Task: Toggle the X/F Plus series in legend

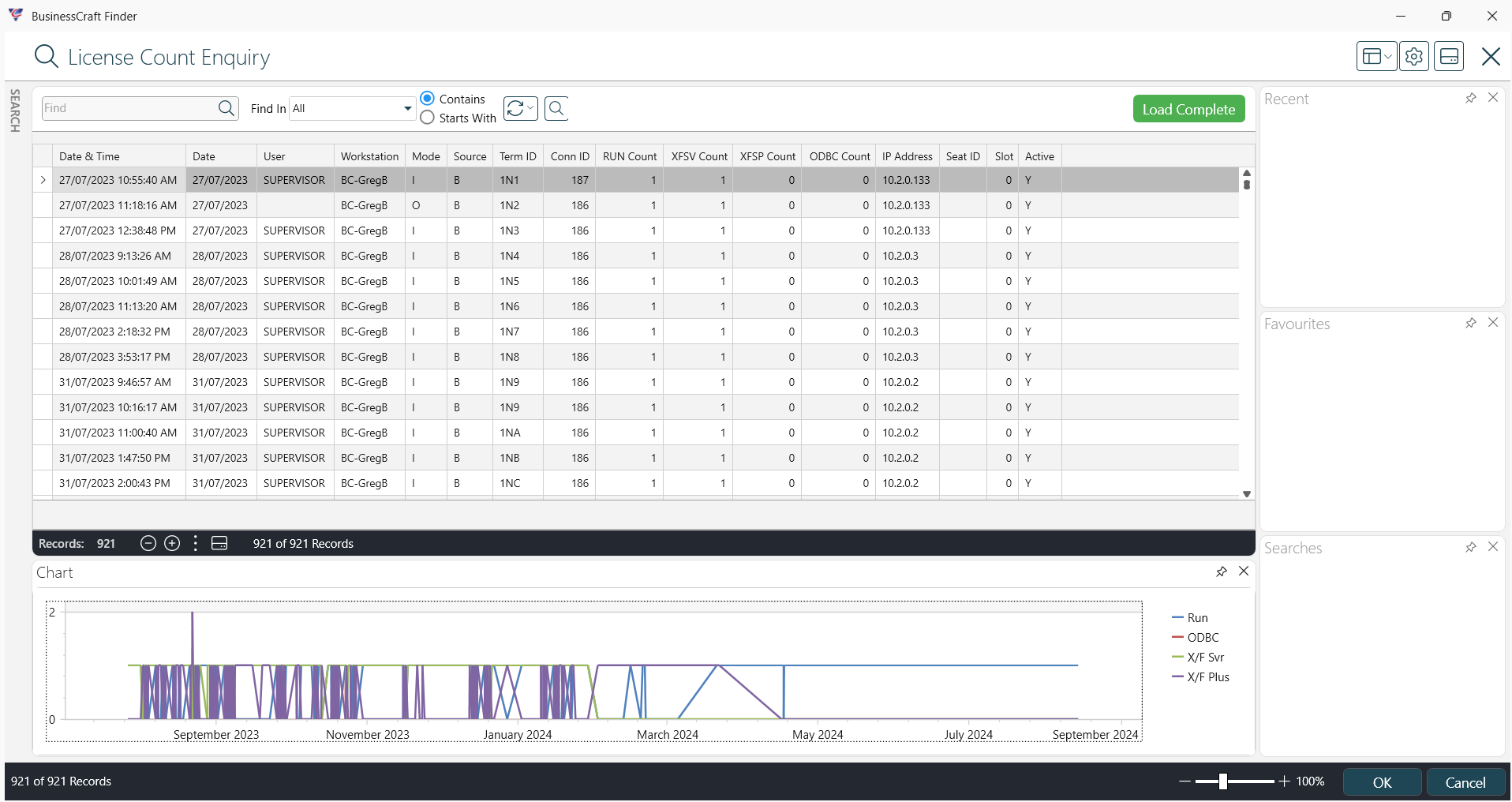Action: pyautogui.click(x=1201, y=677)
